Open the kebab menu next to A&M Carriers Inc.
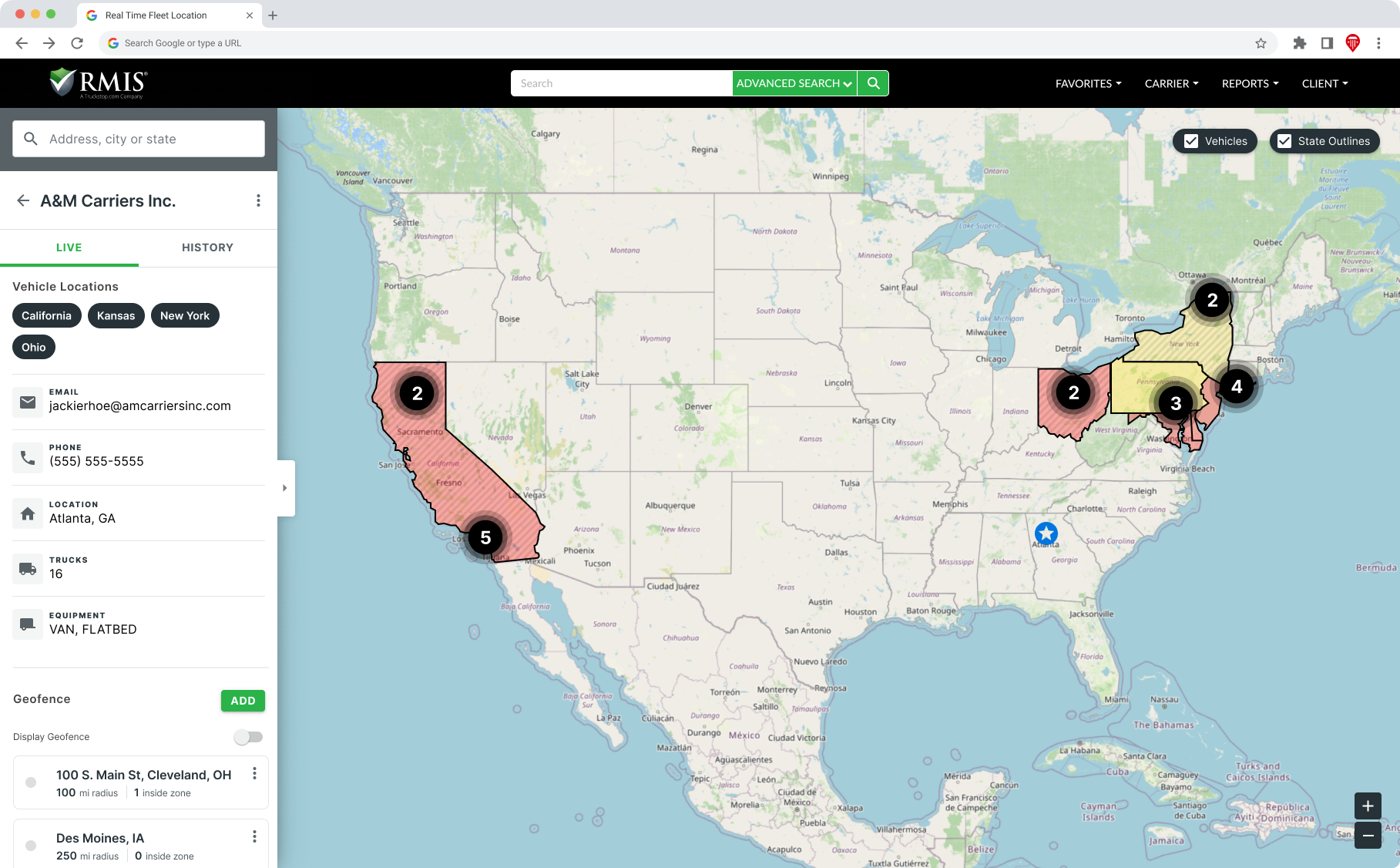 click(259, 200)
